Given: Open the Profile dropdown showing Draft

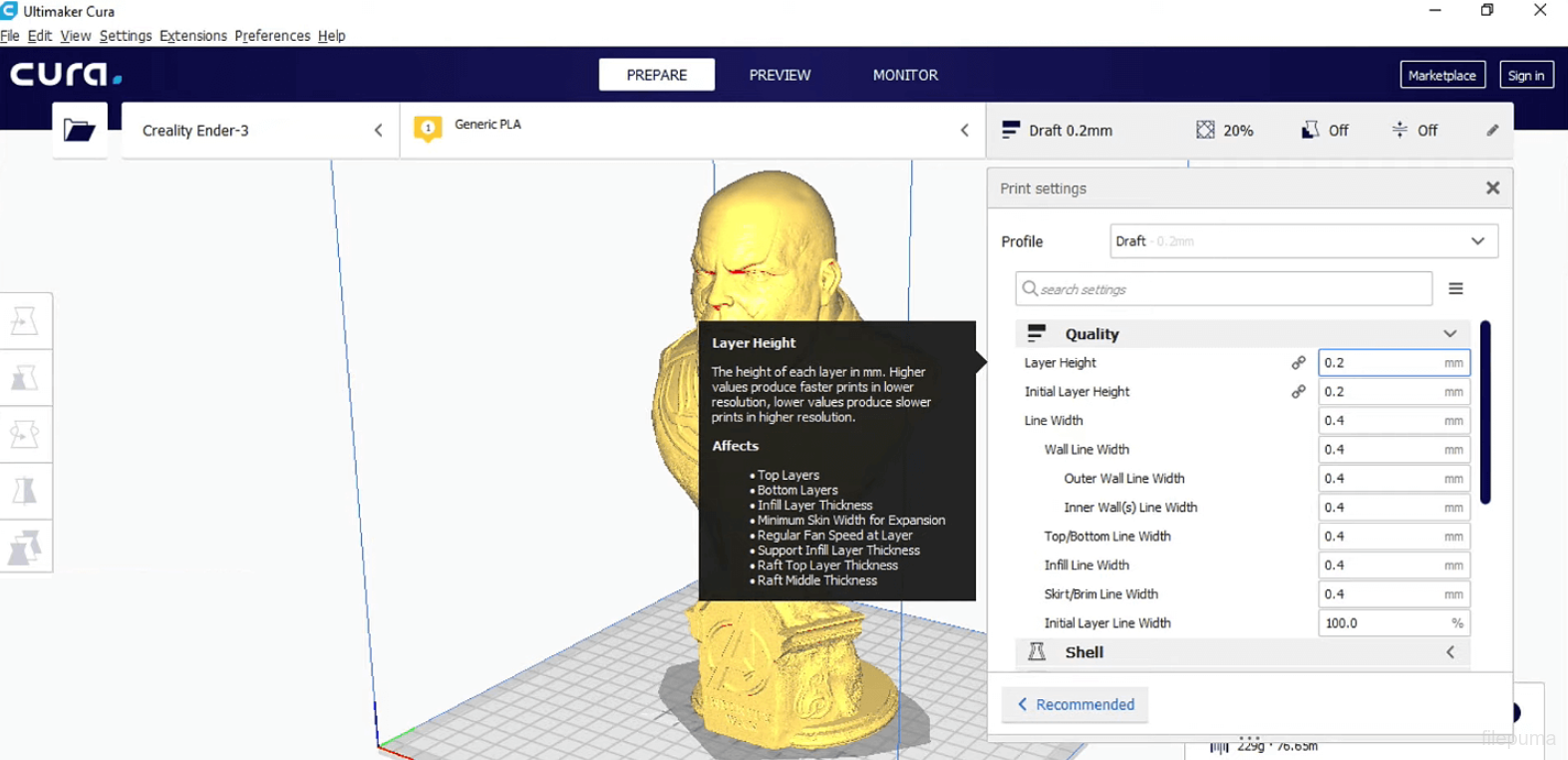Looking at the screenshot, I should point(1303,241).
